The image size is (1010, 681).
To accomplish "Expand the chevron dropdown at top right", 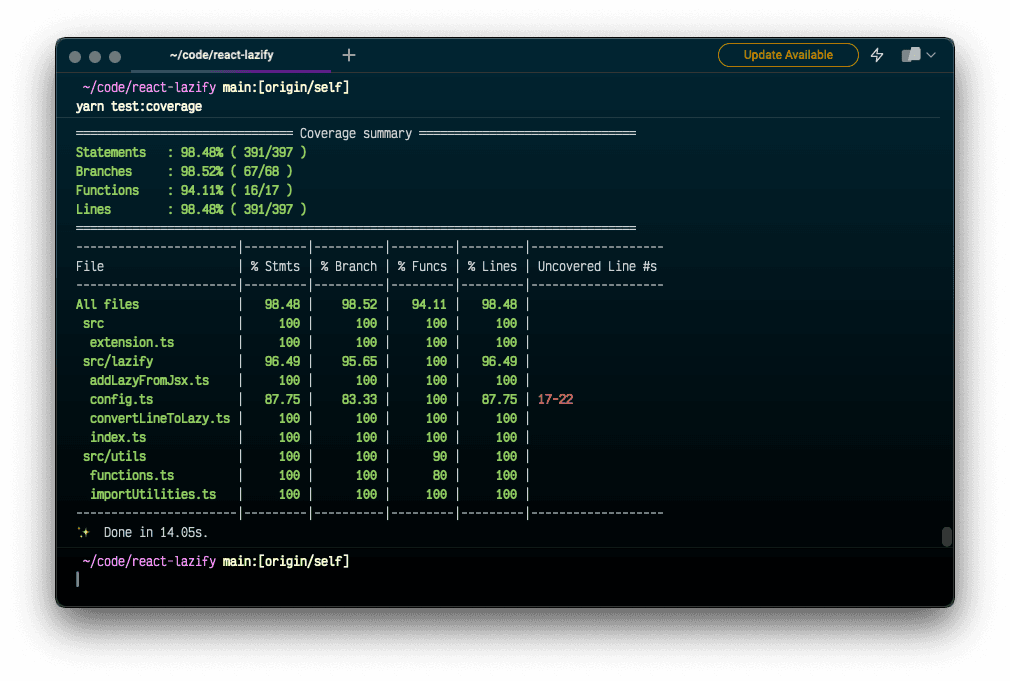I will [x=932, y=55].
